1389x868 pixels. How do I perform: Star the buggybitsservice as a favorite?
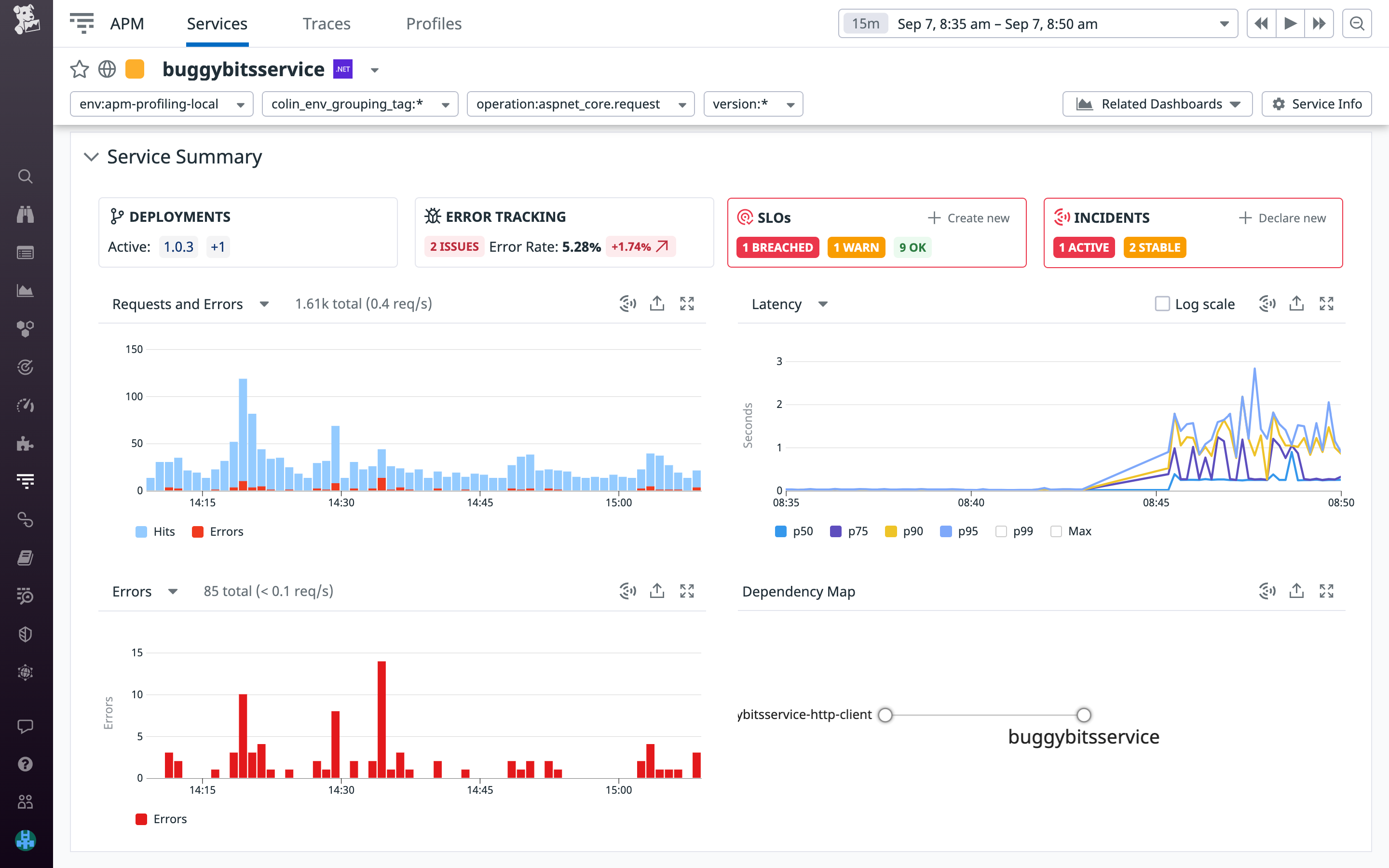80,69
